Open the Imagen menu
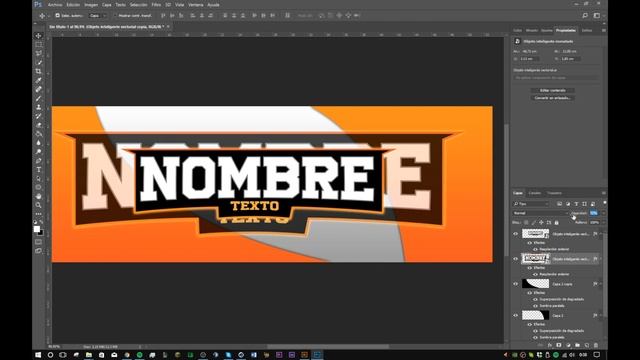This screenshot has height=360, width=640. (91, 5)
